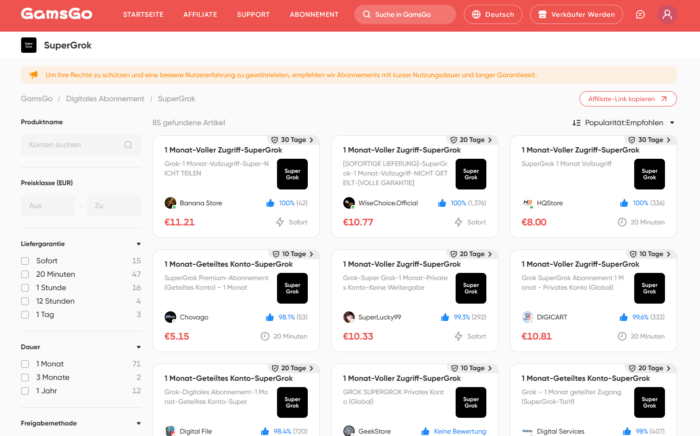Click thumbs-up icon for Chovago
700x436 pixels.
pyautogui.click(x=270, y=317)
